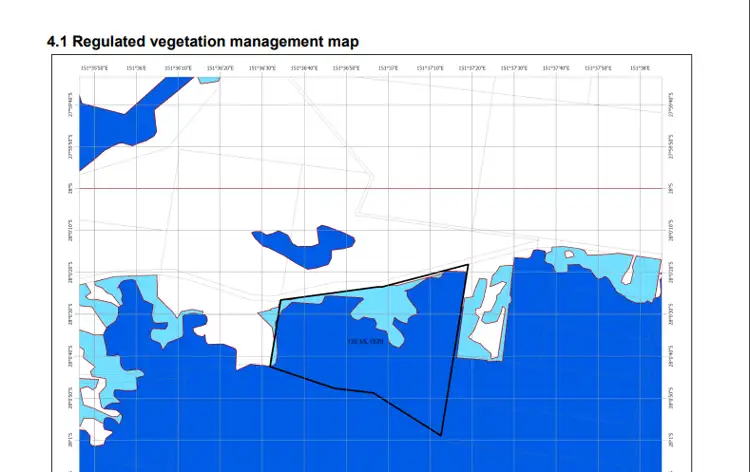Click the 28°S latitude label on the right margin
The image size is (750, 472).
point(670,188)
